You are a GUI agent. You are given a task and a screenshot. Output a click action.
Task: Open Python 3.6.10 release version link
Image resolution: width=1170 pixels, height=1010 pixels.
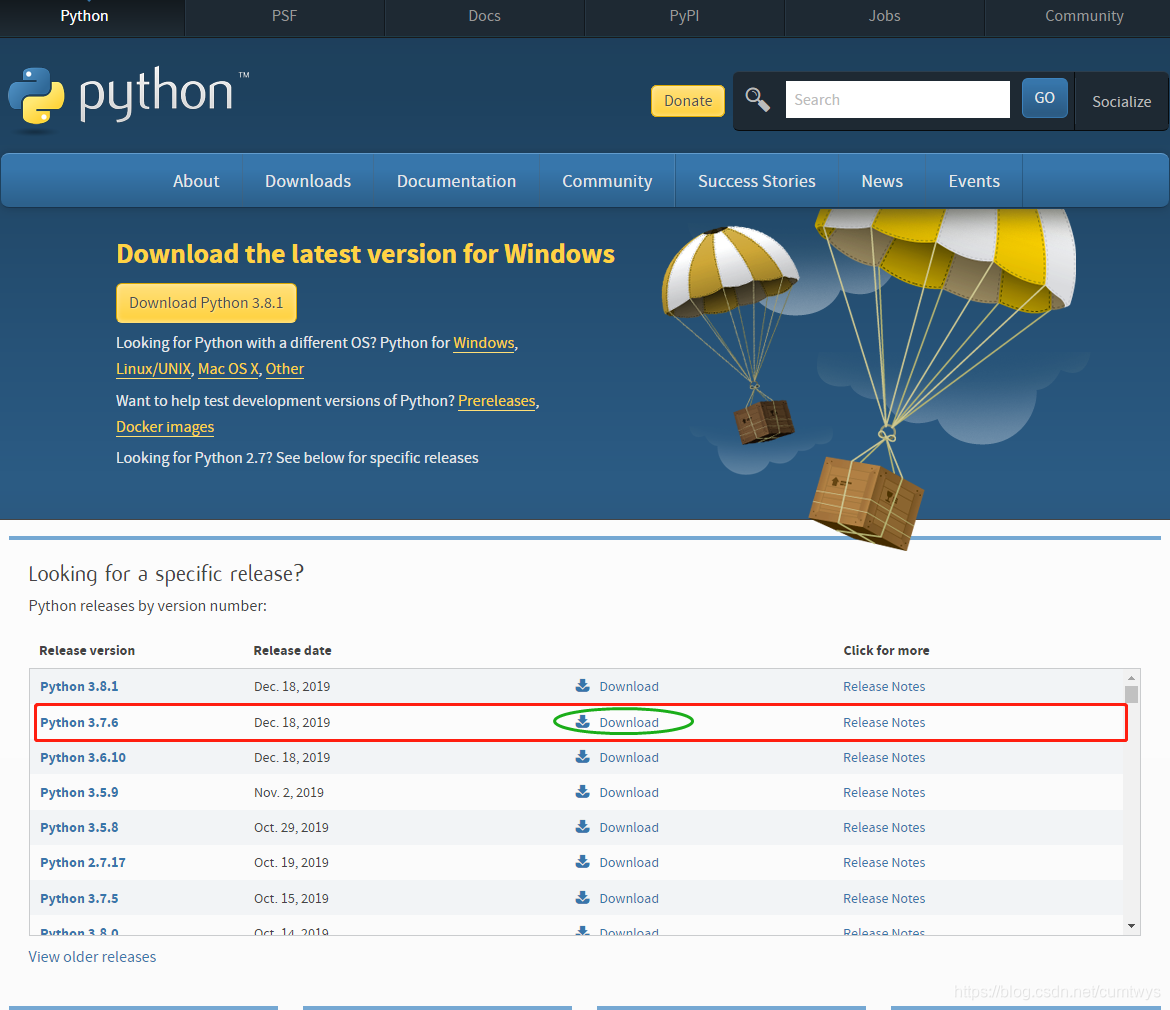coord(83,757)
